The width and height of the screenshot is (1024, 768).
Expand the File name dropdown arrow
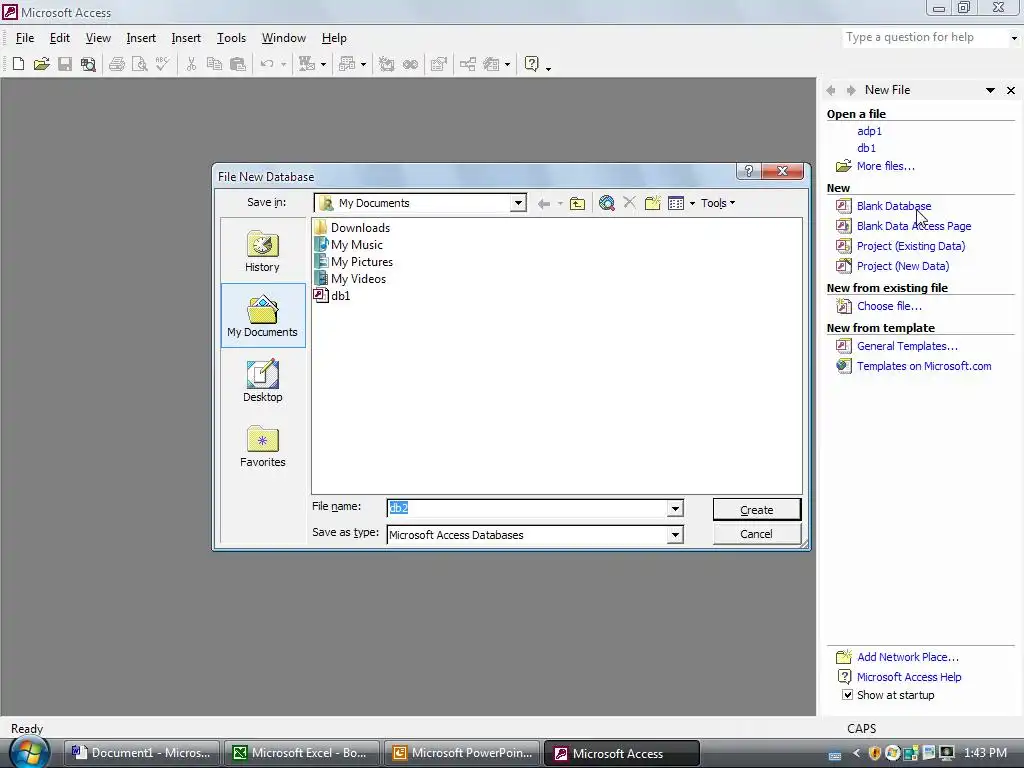click(x=675, y=508)
